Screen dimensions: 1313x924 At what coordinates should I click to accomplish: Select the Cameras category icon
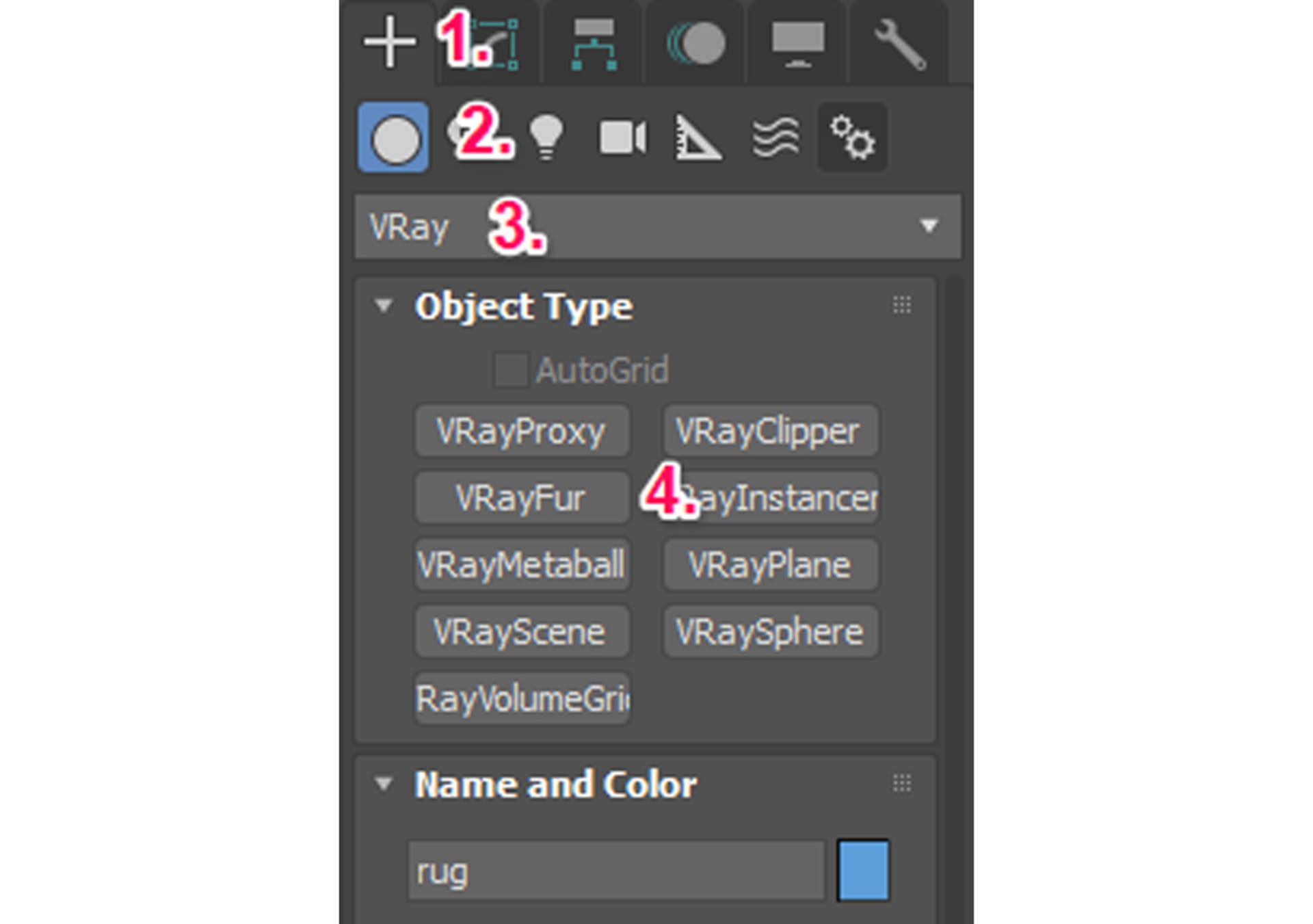point(622,137)
